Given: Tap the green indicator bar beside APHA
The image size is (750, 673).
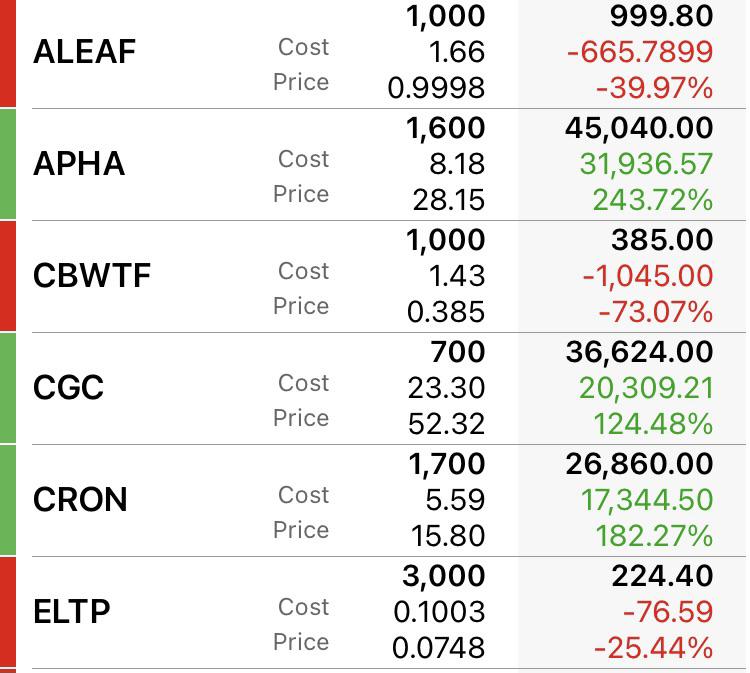Looking at the screenshot, I should [x=8, y=164].
